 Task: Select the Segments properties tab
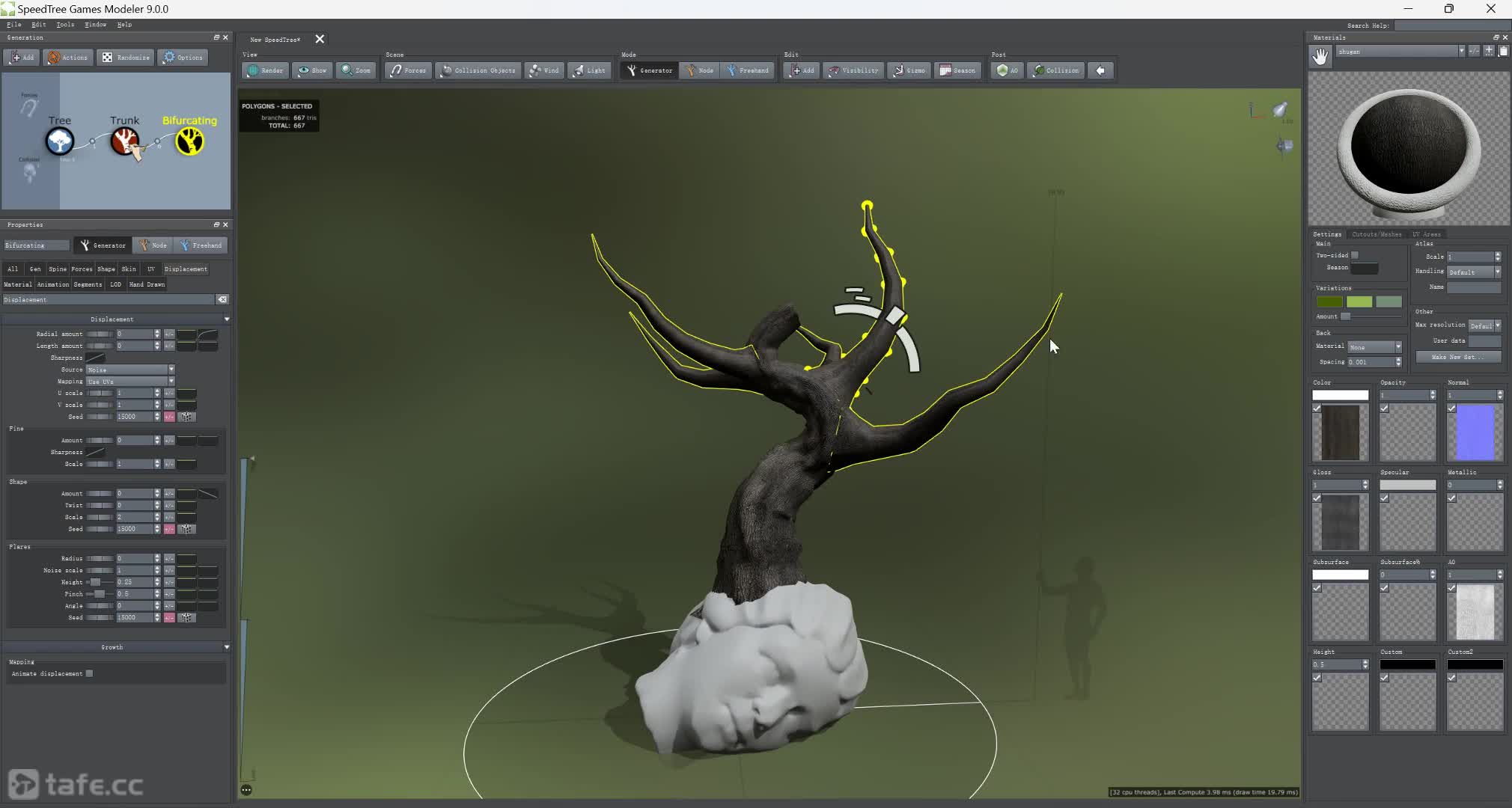pos(88,284)
